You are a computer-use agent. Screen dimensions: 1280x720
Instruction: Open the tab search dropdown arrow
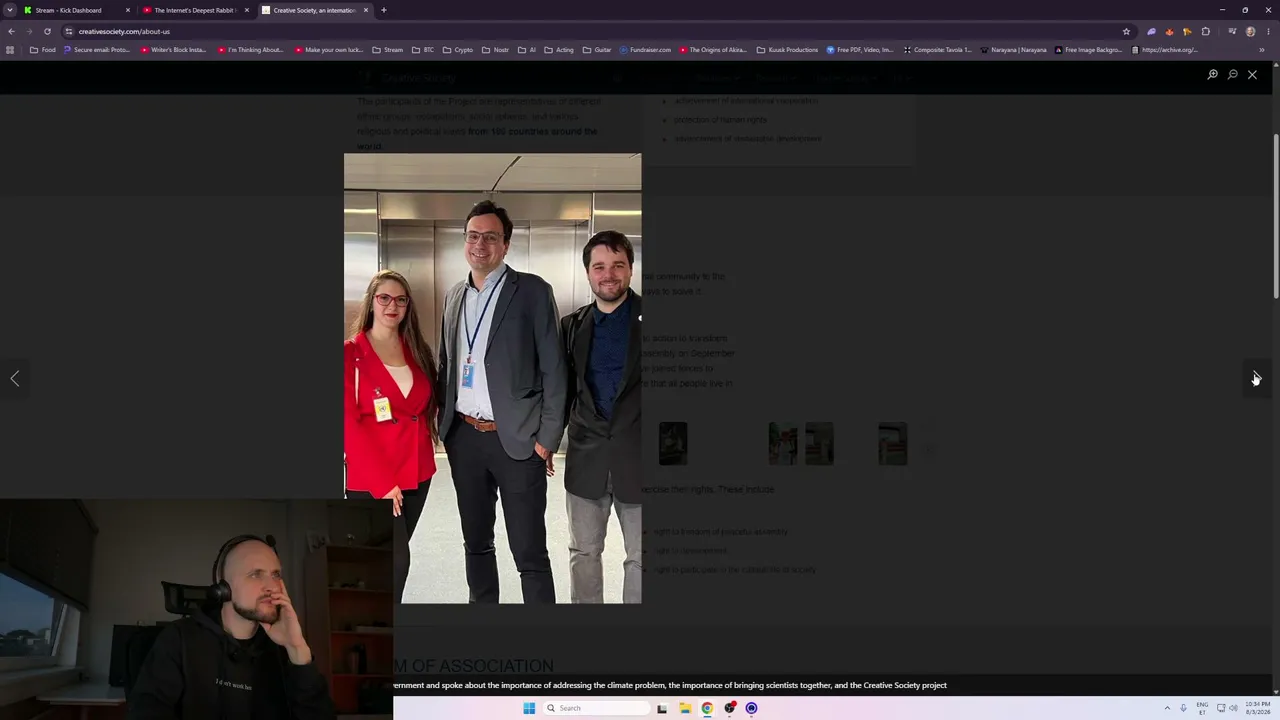[10, 10]
